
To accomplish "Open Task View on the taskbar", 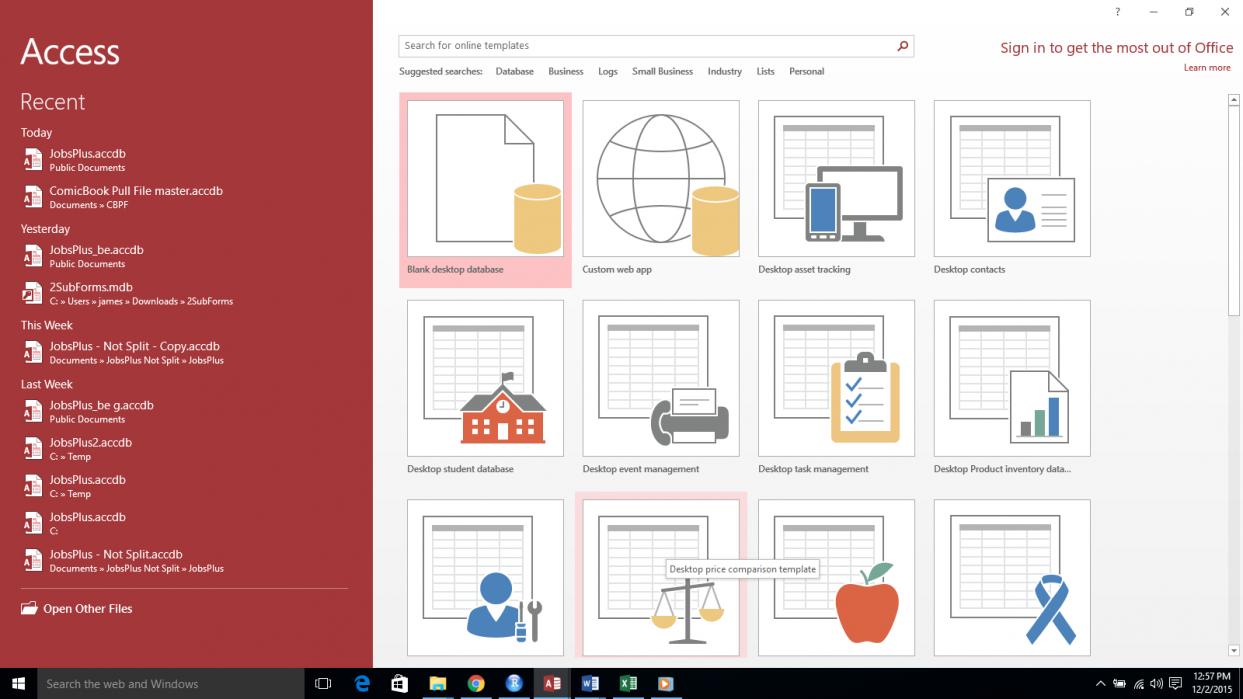I will (x=322, y=684).
